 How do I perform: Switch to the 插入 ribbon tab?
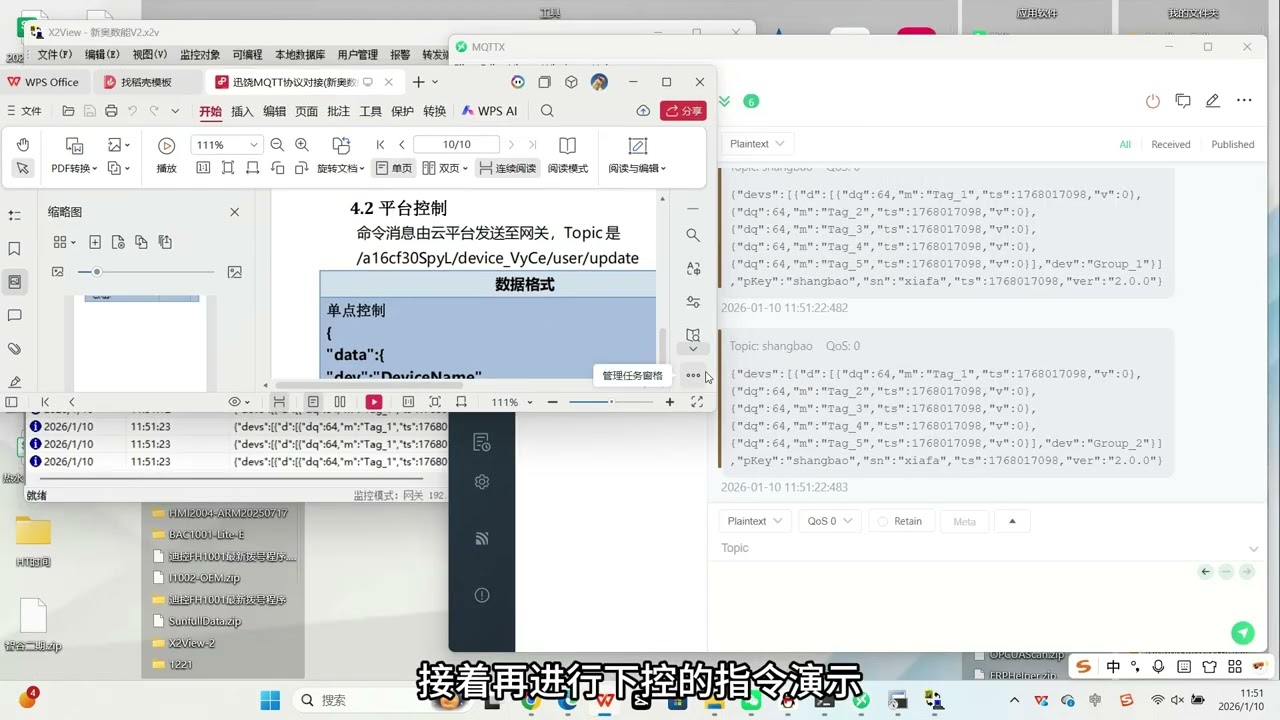[242, 111]
